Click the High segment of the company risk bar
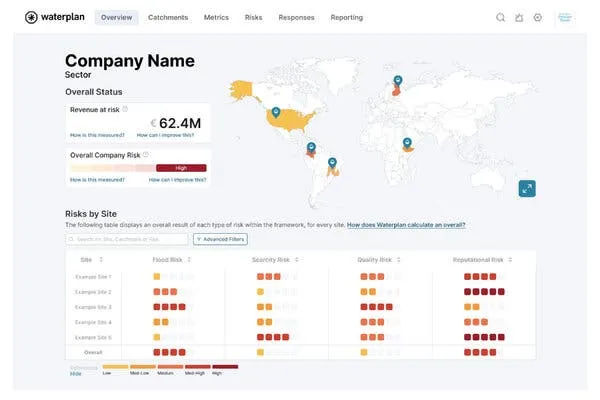Screen dimensions: 600x400 [181, 168]
